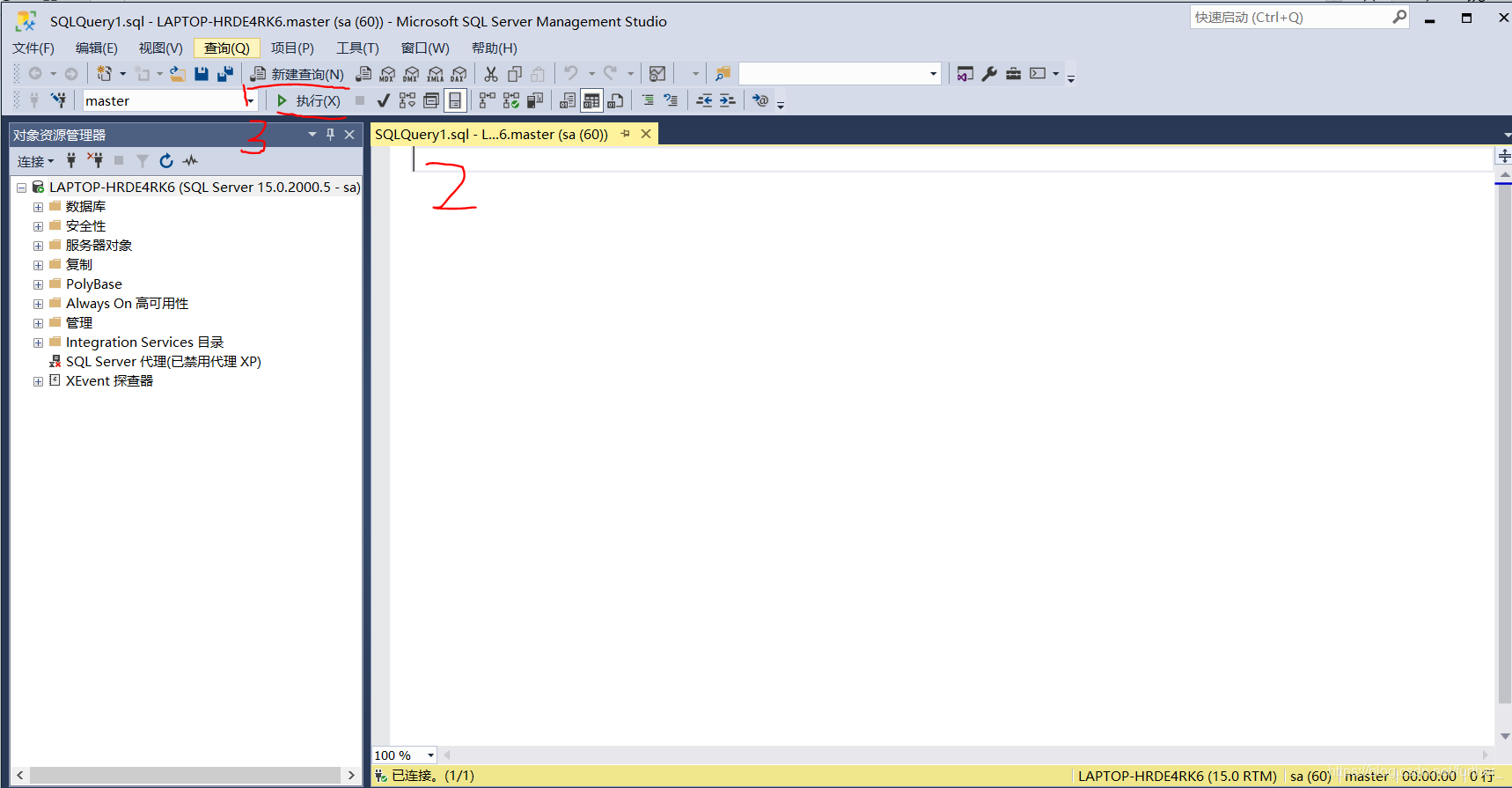Image resolution: width=1512 pixels, height=788 pixels.
Task: Click the Specify Template Parameter Values icon
Action: 760,100
